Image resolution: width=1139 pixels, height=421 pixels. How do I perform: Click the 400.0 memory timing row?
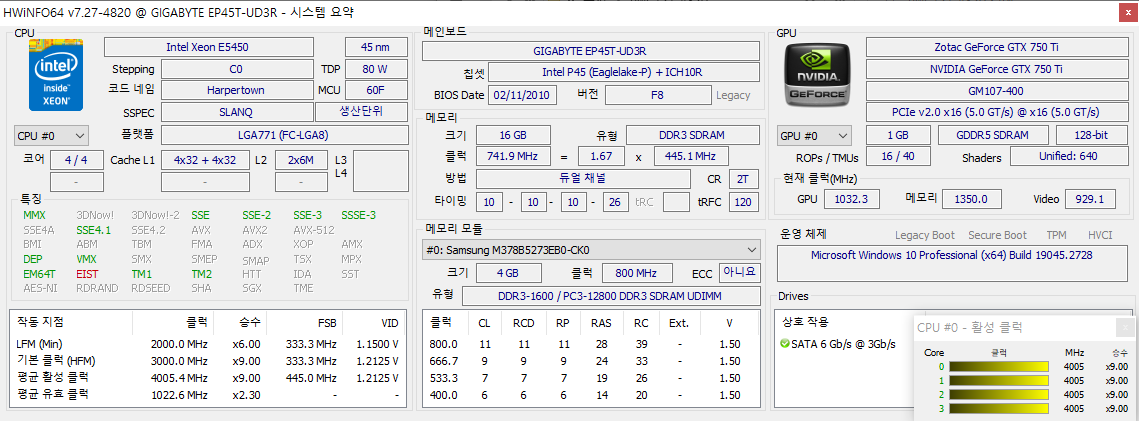click(x=591, y=395)
